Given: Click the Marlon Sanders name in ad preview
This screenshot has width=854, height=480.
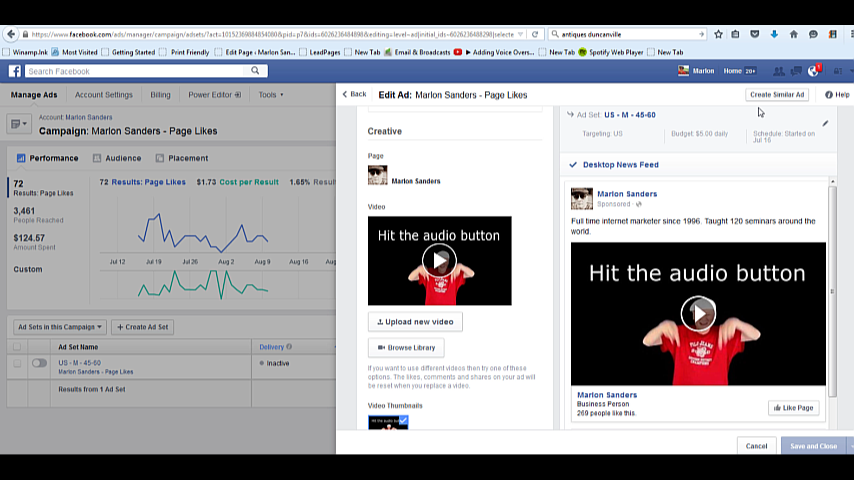Looking at the screenshot, I should [x=627, y=193].
